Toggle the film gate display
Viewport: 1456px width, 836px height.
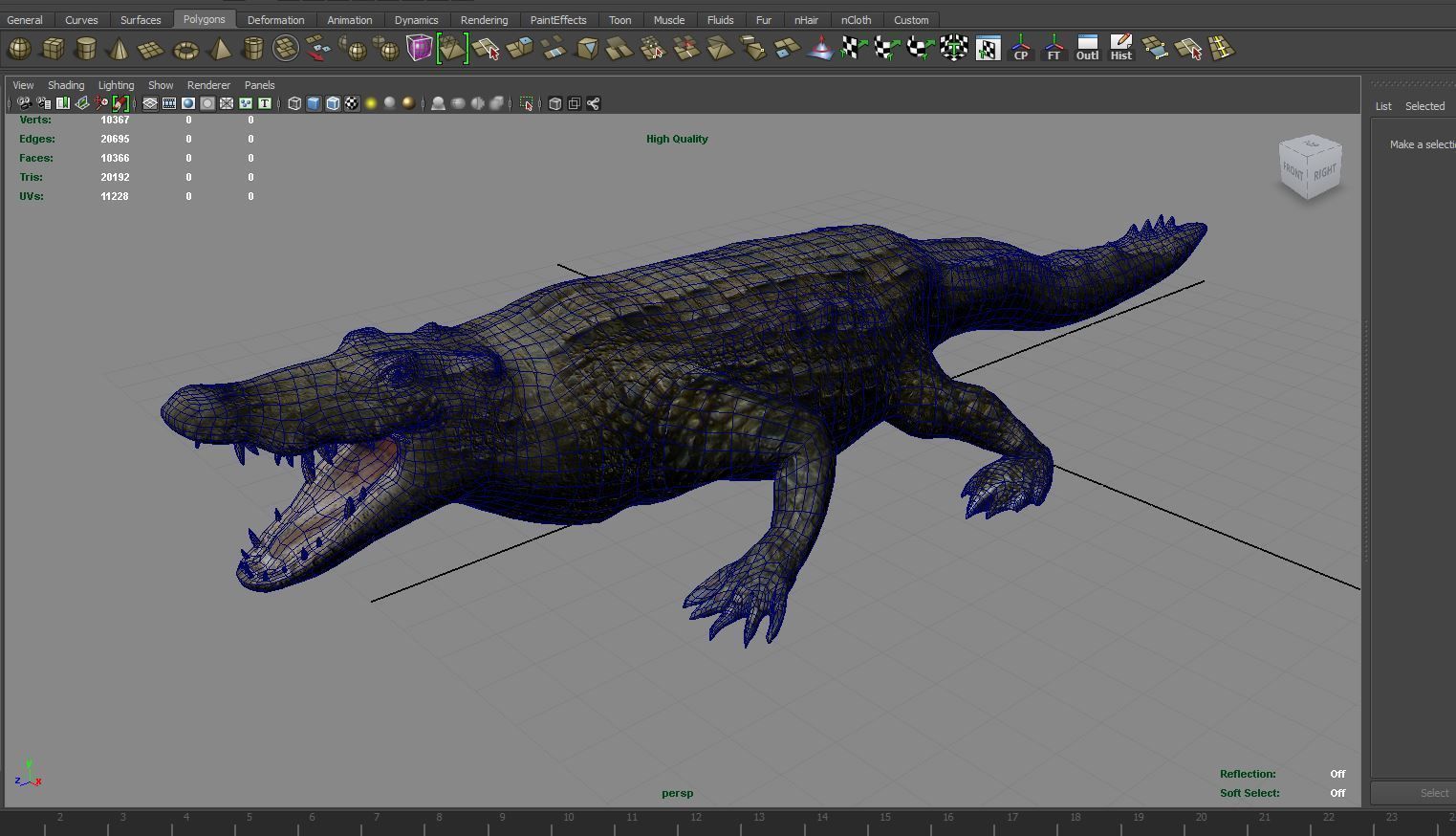point(169,103)
